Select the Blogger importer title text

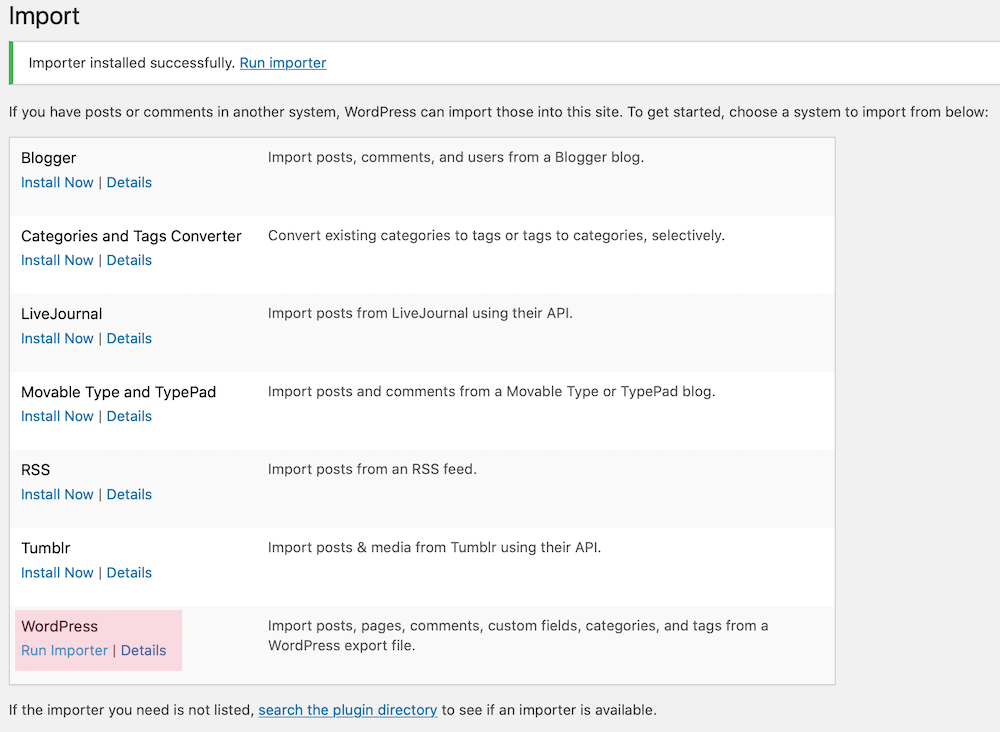48,157
